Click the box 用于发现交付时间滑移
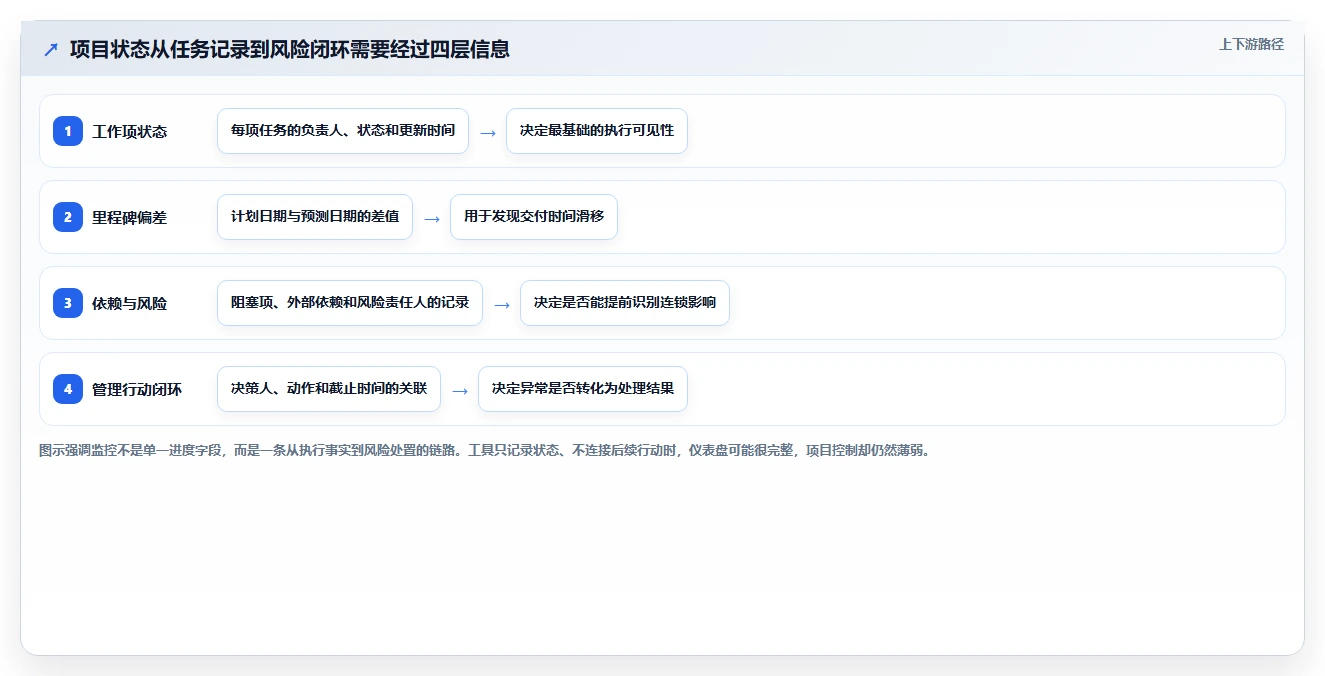Viewport: 1325px width, 676px height. tap(534, 217)
